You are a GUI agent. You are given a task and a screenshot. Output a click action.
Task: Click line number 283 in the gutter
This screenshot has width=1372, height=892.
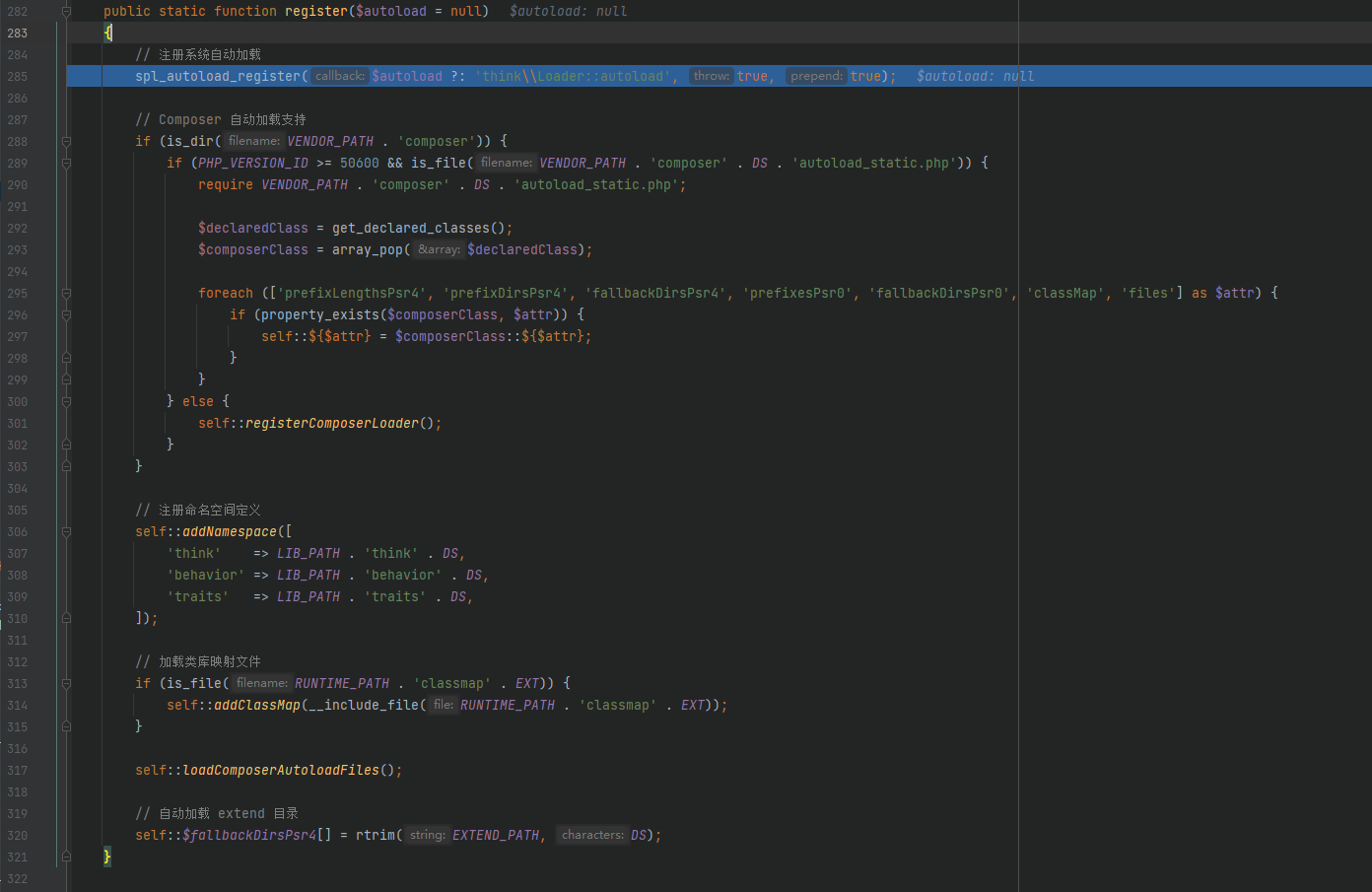coord(18,33)
